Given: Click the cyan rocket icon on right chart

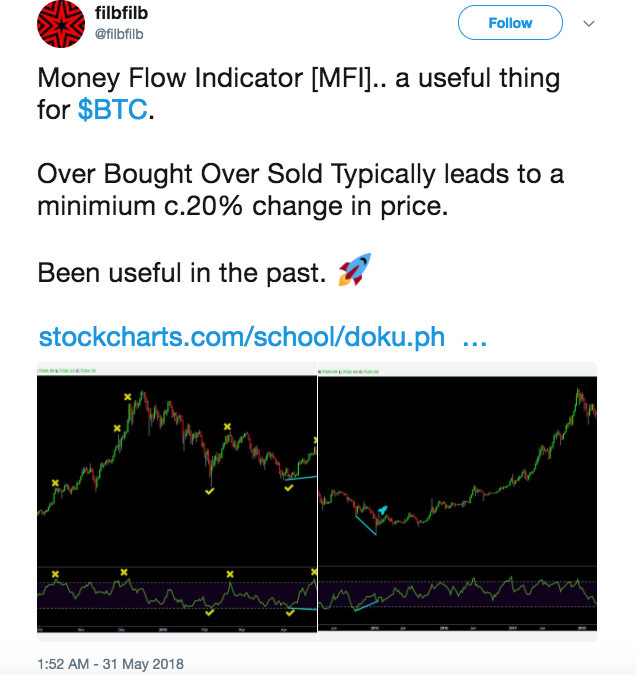Looking at the screenshot, I should [x=382, y=511].
